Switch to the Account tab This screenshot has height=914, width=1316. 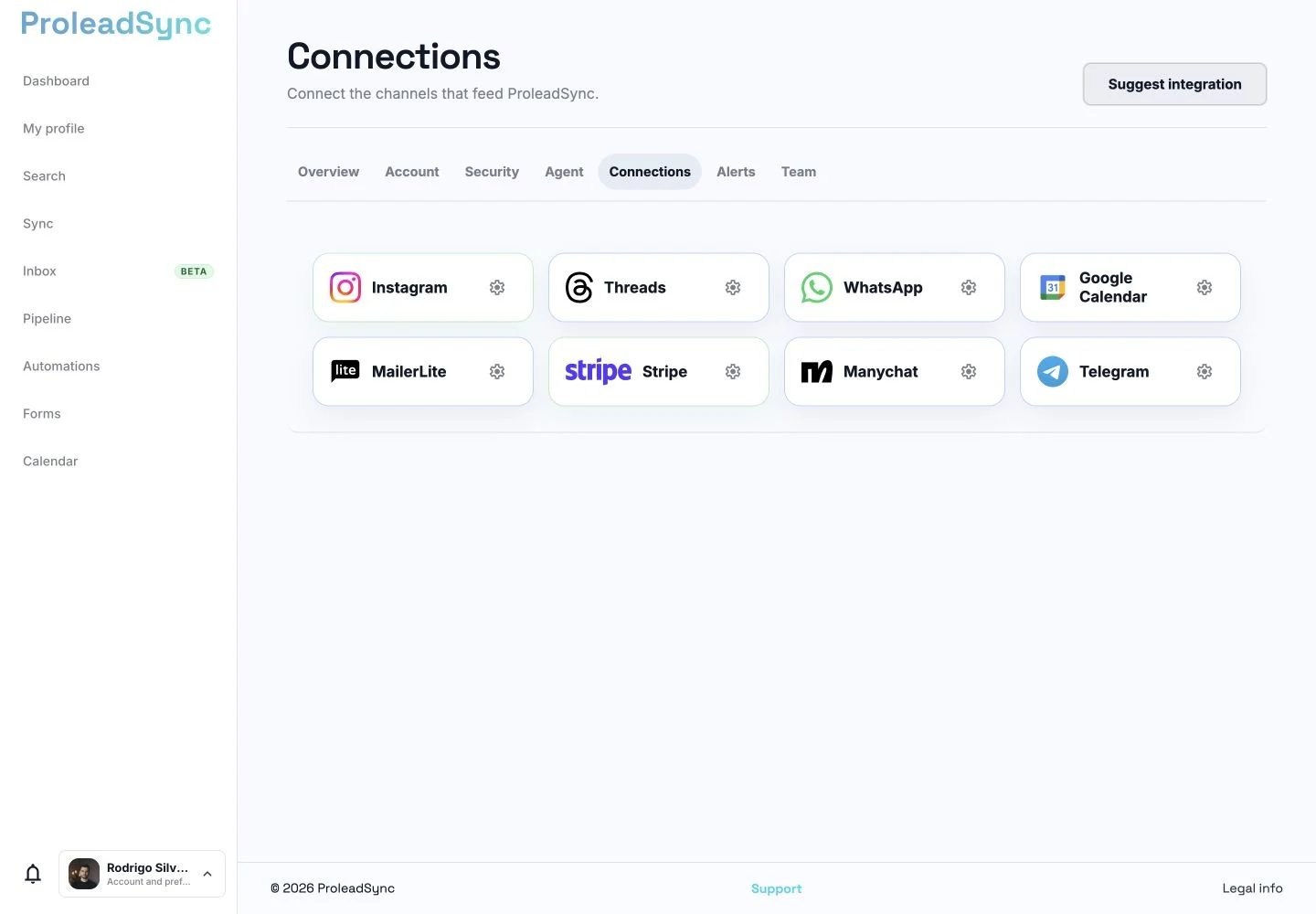pyautogui.click(x=412, y=172)
